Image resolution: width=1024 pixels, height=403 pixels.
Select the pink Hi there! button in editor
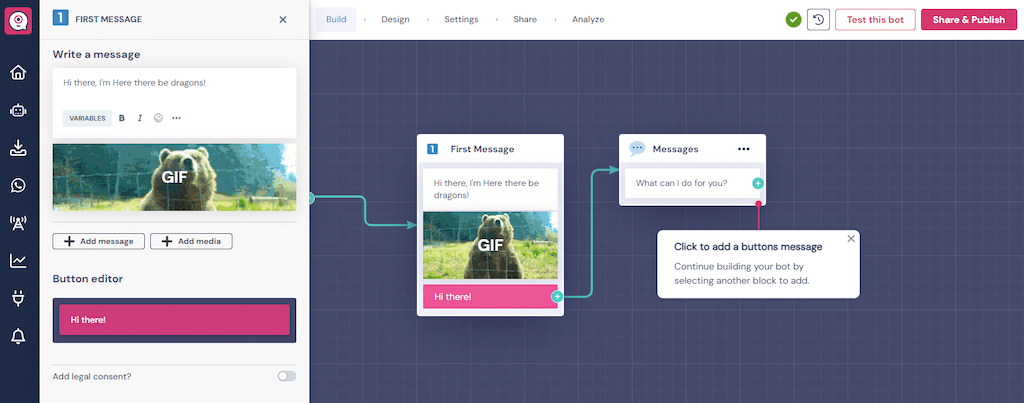[x=174, y=320]
